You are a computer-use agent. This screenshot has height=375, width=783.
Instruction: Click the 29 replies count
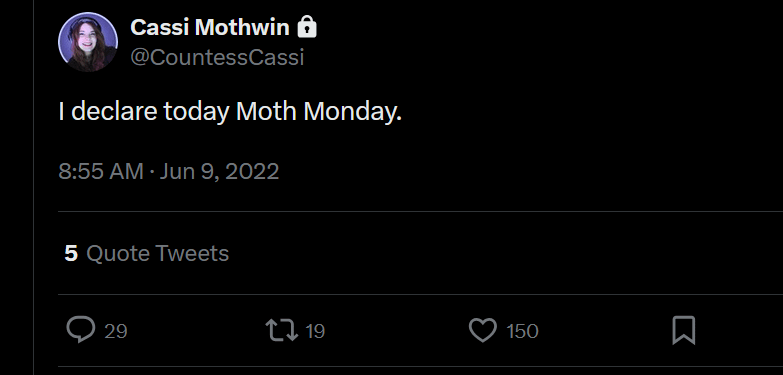click(116, 331)
